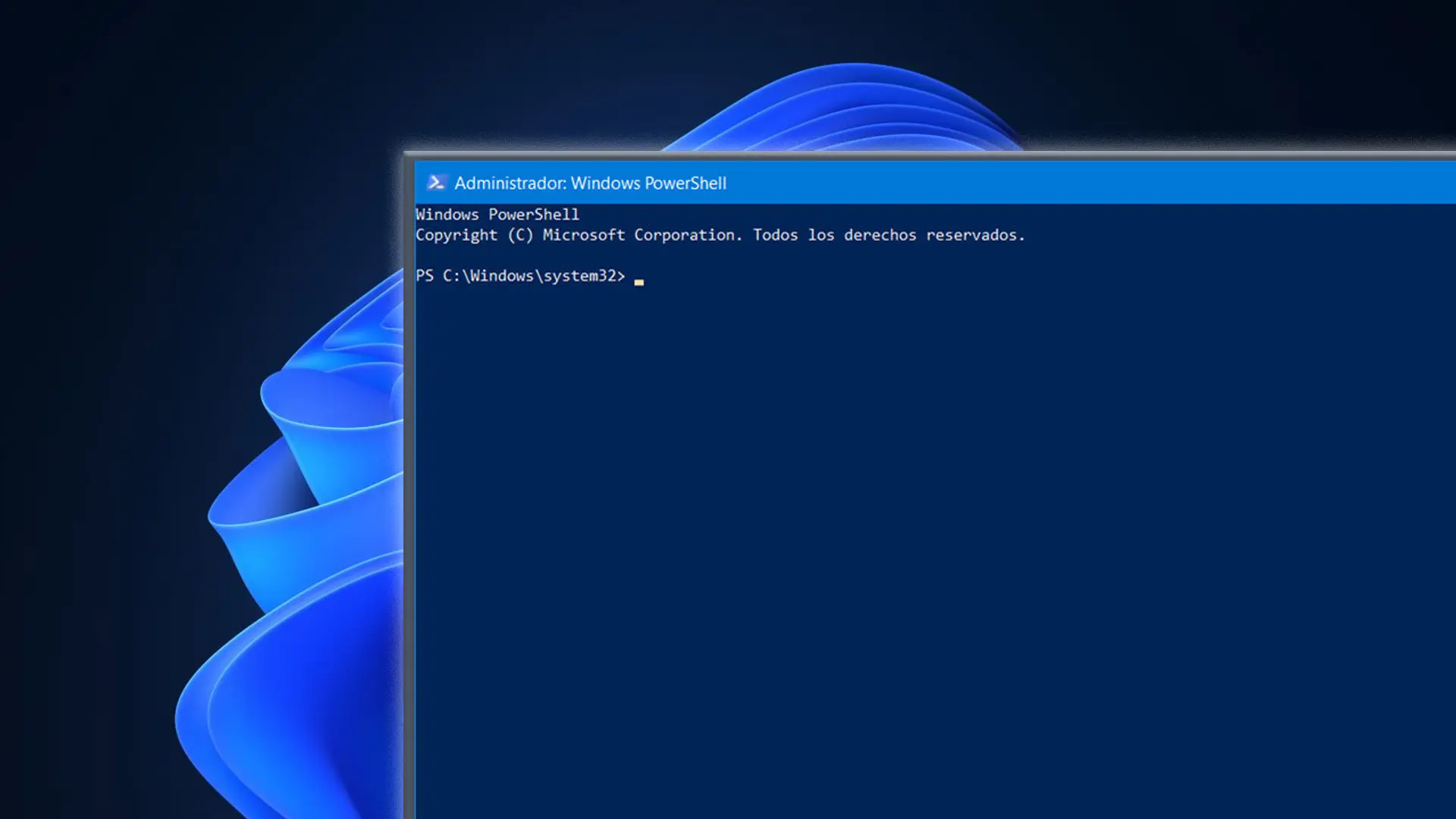1456x819 pixels.
Task: Click the 'PS' prompt prefix
Action: click(424, 276)
